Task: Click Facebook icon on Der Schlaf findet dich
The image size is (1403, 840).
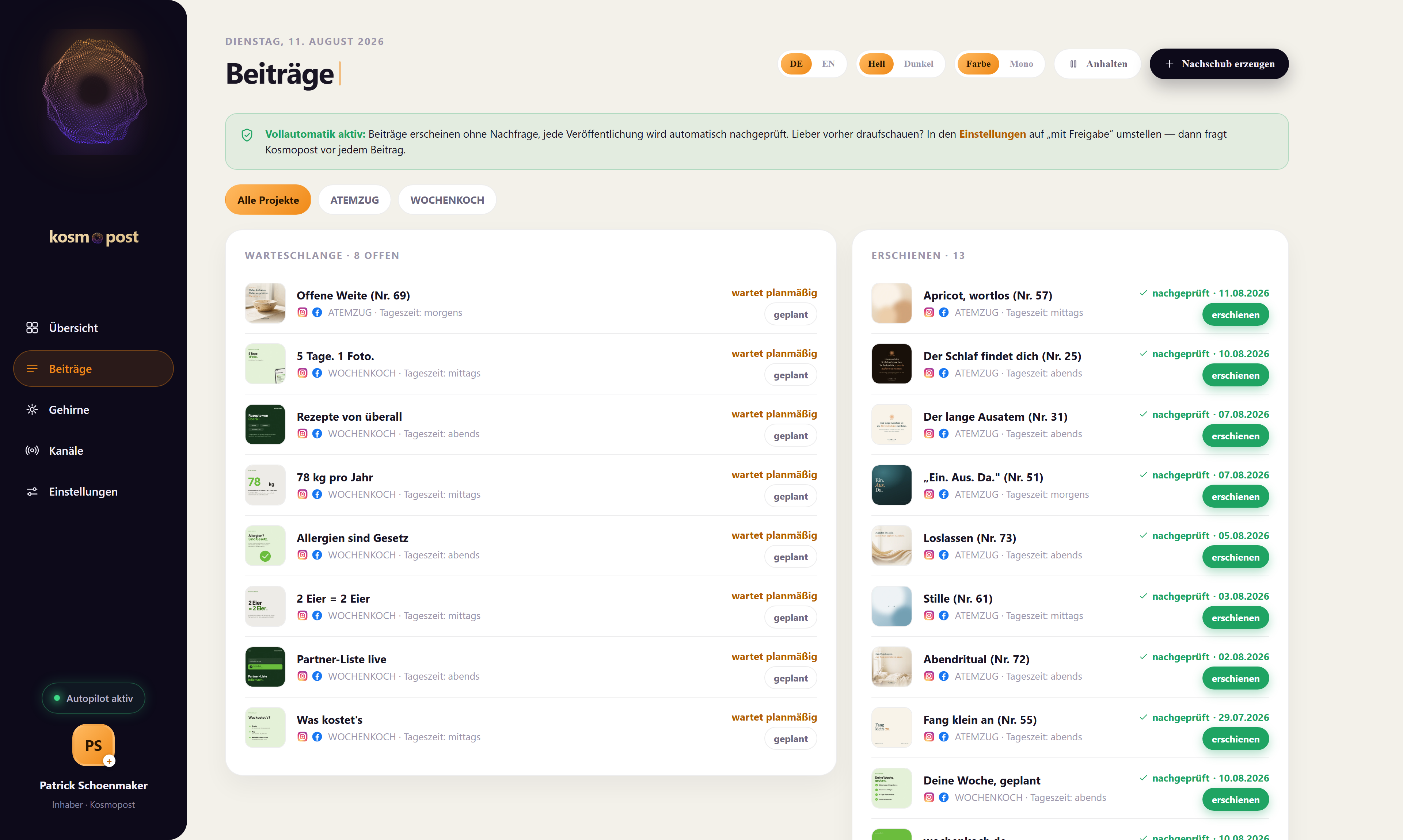Action: click(944, 373)
